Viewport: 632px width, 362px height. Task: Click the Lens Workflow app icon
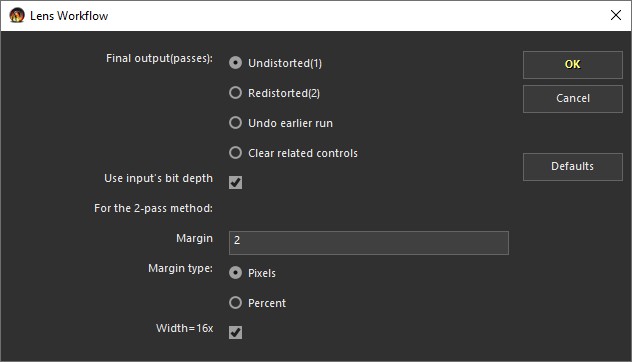point(17,15)
